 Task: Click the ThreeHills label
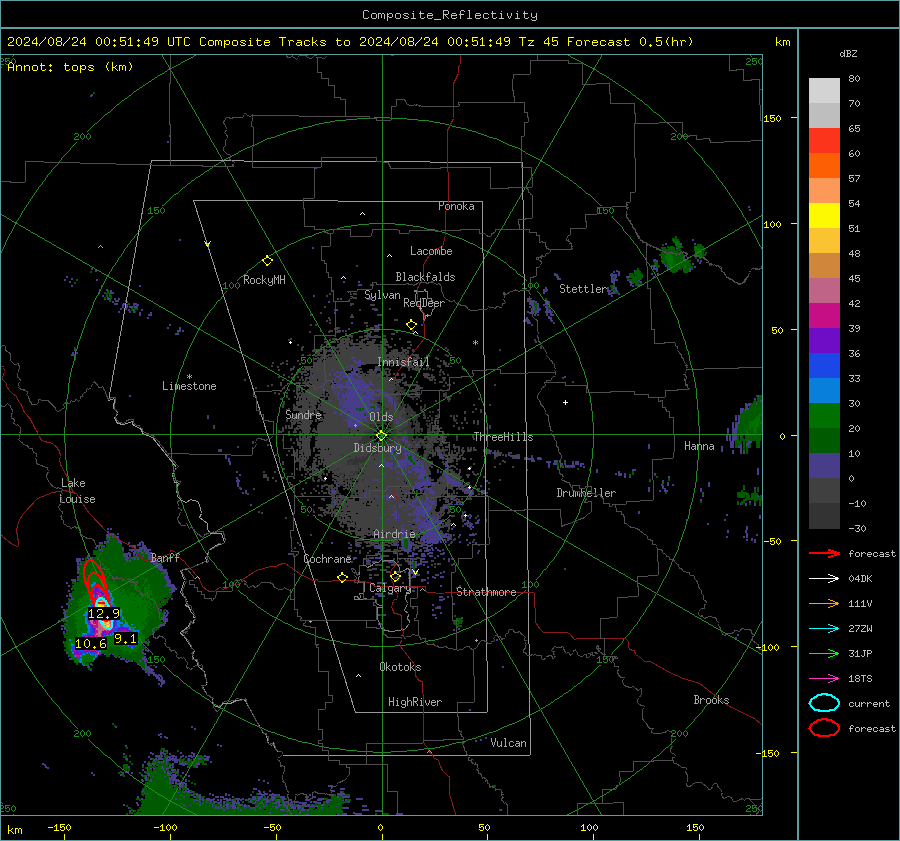pyautogui.click(x=503, y=437)
